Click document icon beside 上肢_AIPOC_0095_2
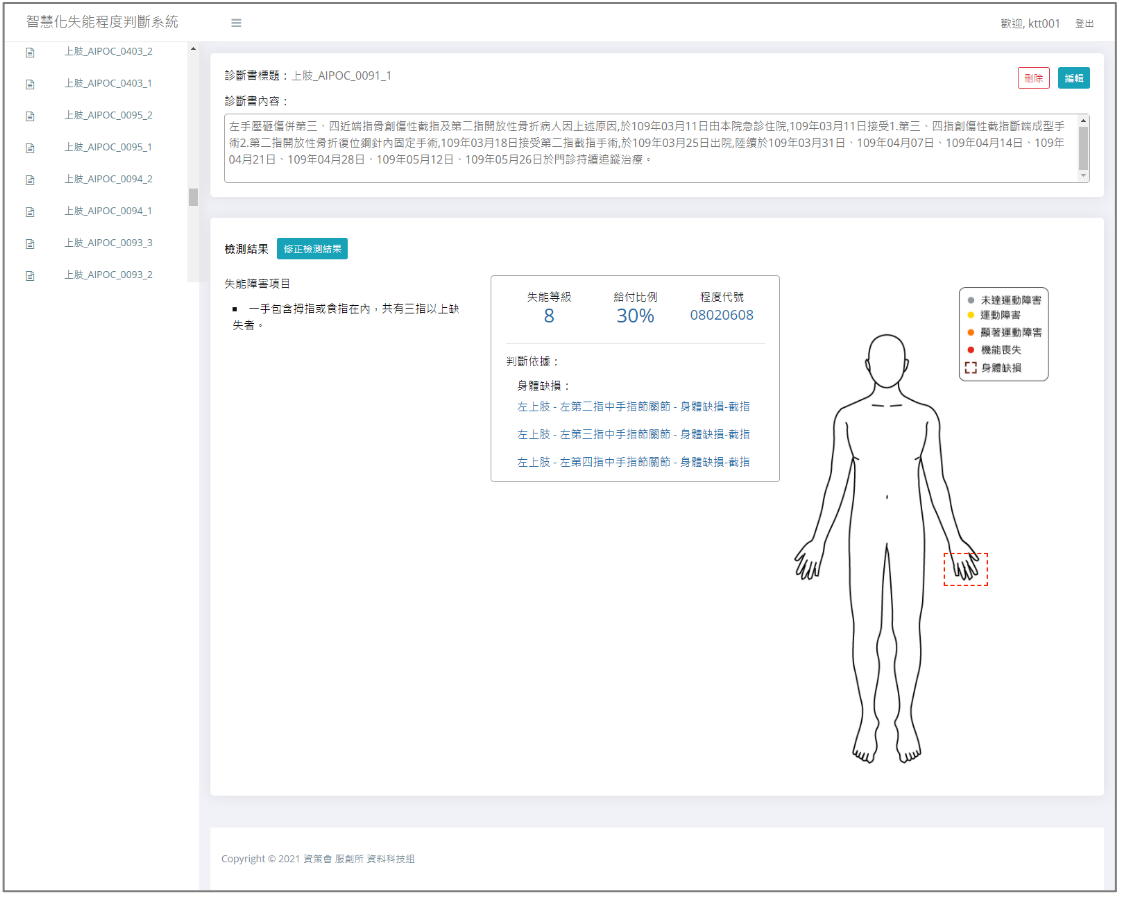 tap(30, 116)
